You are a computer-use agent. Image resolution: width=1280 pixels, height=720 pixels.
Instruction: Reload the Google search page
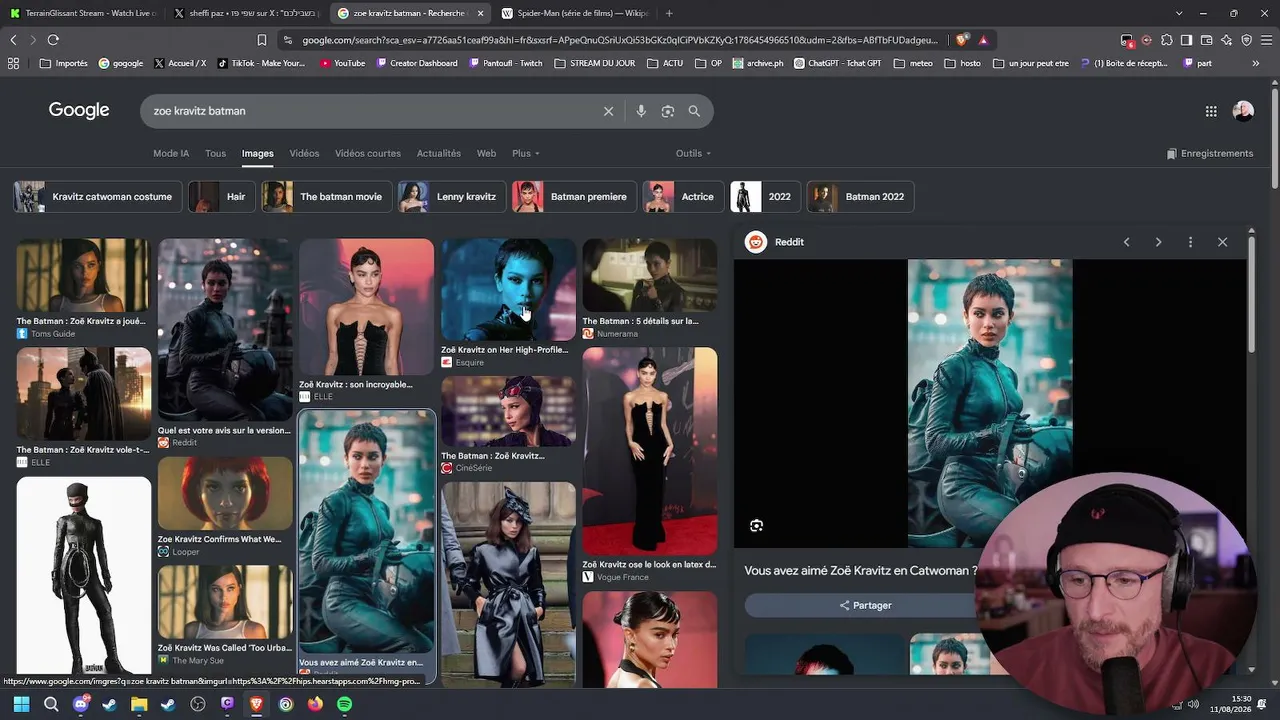(x=53, y=40)
